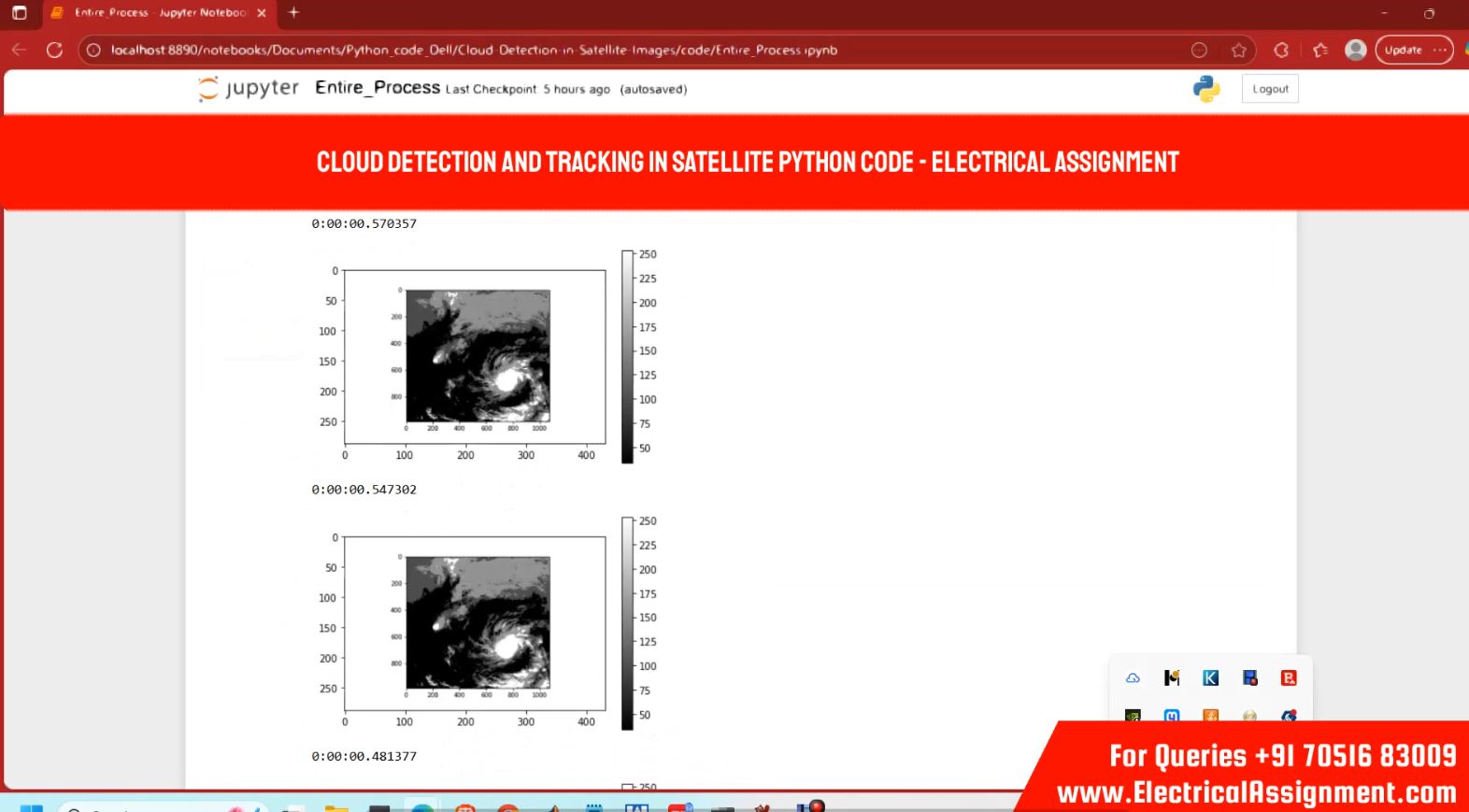The width and height of the screenshot is (1469, 812).
Task: Select the Entire_Process Jupyter Notebook tab
Action: pyautogui.click(x=159, y=13)
